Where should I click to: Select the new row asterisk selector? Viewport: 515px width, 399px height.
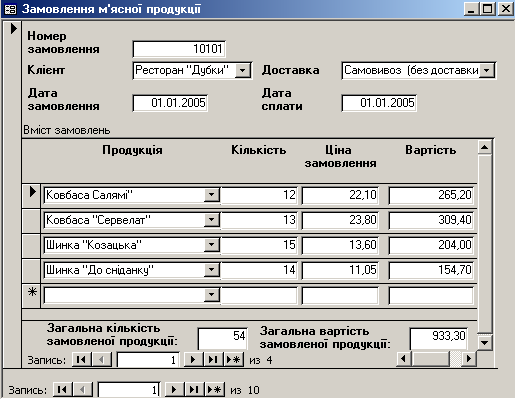tap(32, 296)
